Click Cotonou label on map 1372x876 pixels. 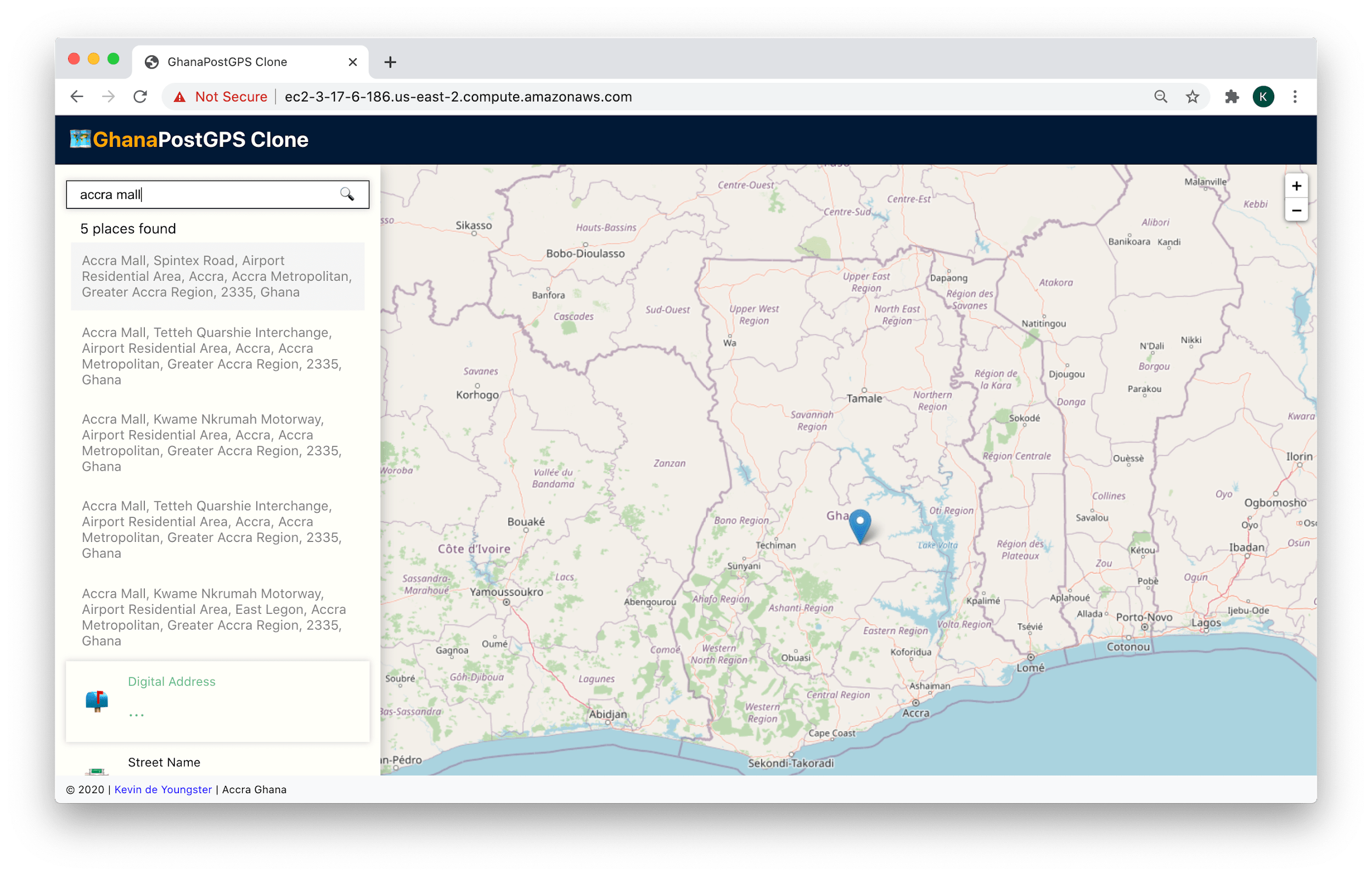click(1128, 647)
